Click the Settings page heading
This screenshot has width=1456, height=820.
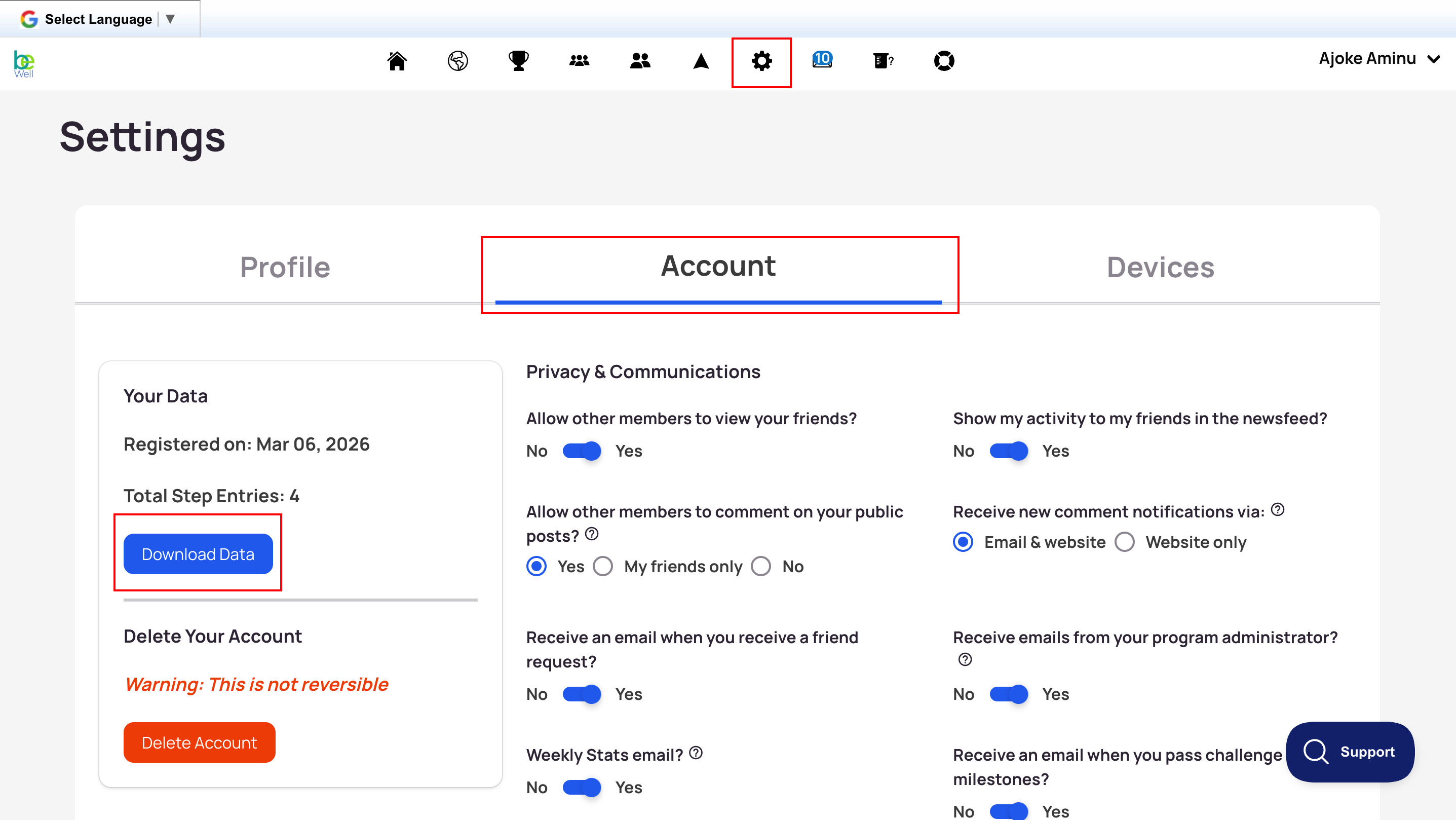click(142, 137)
